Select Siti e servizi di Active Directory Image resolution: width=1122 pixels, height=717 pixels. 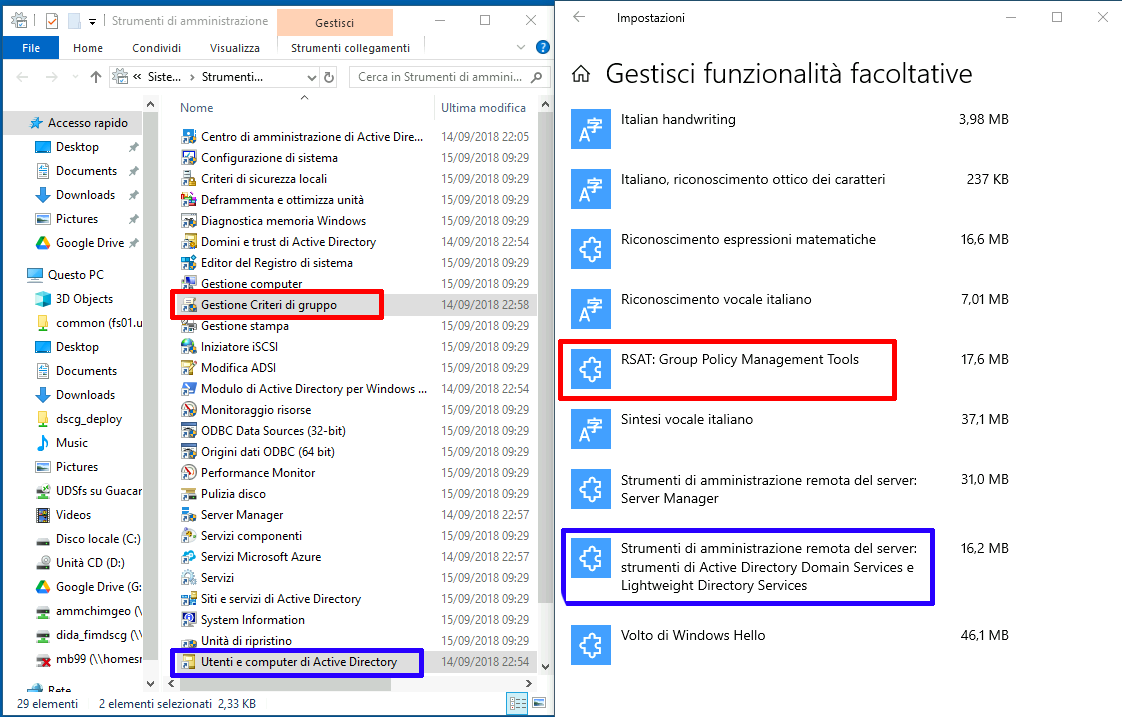280,599
